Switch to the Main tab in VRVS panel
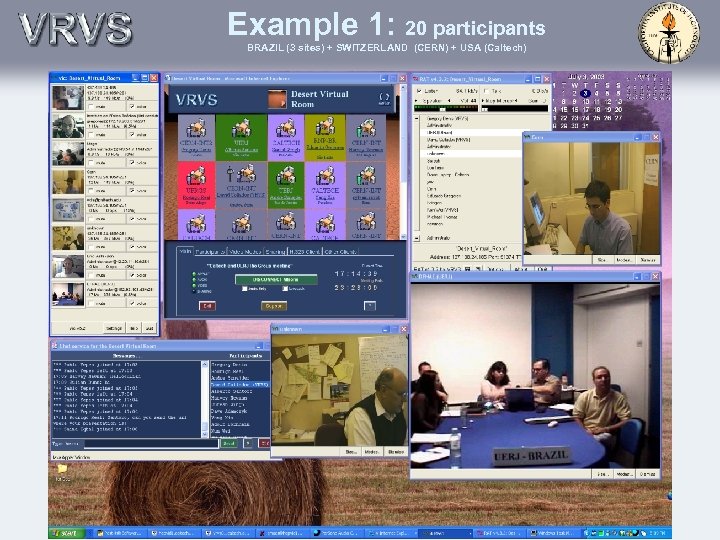This screenshot has width=720, height=540. pos(185,251)
